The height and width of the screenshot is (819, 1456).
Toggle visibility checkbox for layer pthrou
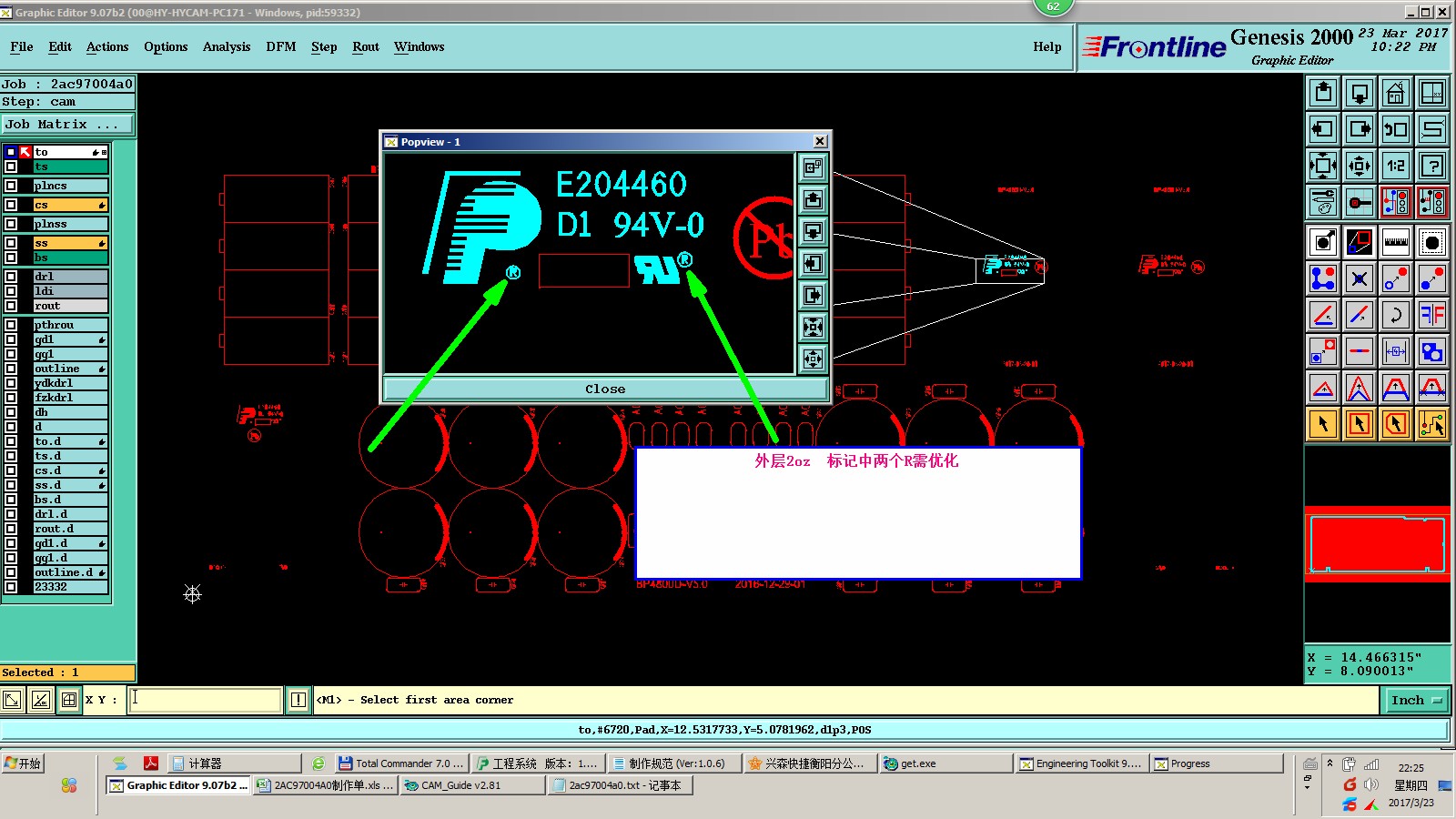11,325
